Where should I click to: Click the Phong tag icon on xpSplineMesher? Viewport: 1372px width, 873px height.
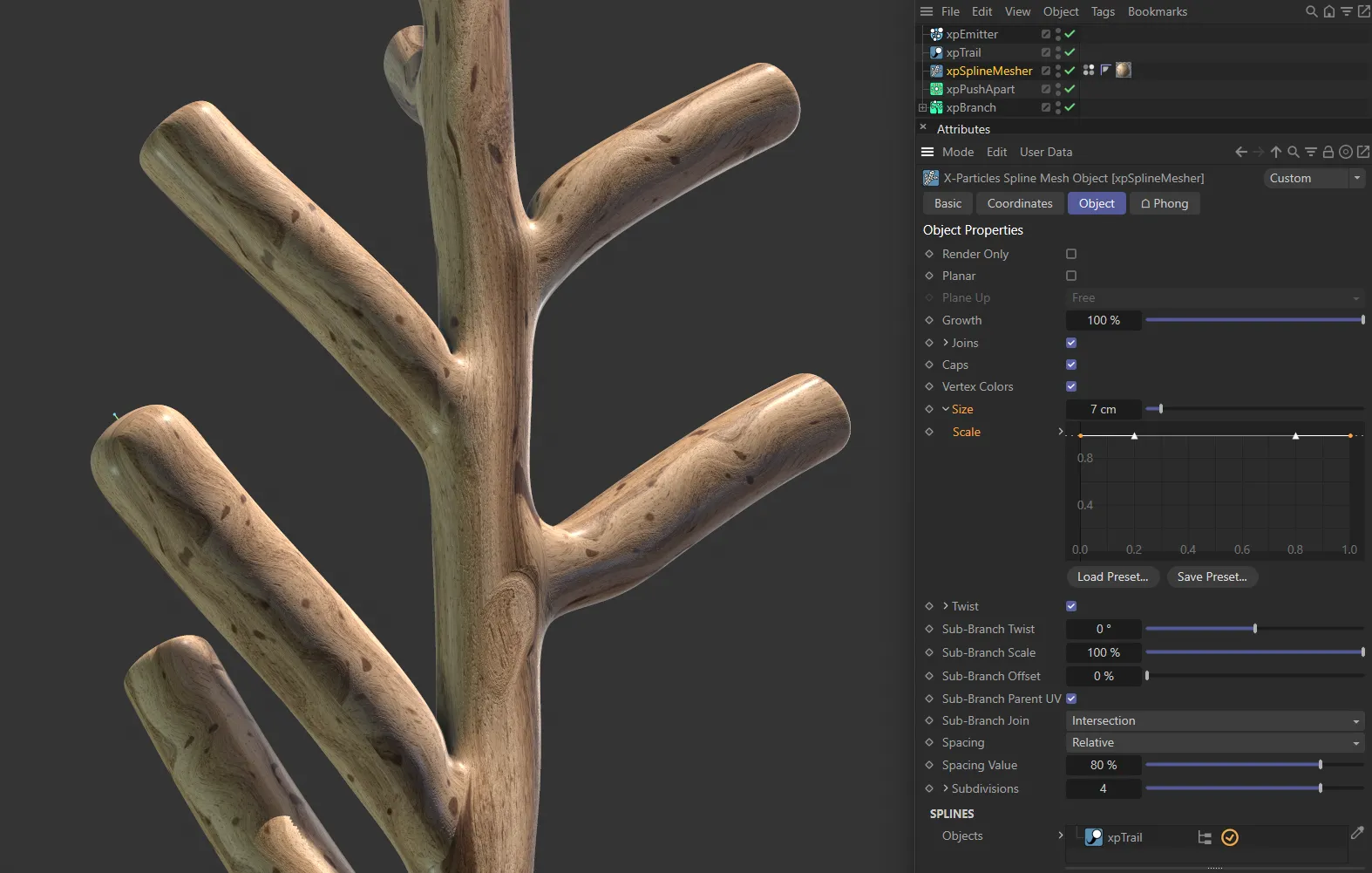click(x=1105, y=70)
